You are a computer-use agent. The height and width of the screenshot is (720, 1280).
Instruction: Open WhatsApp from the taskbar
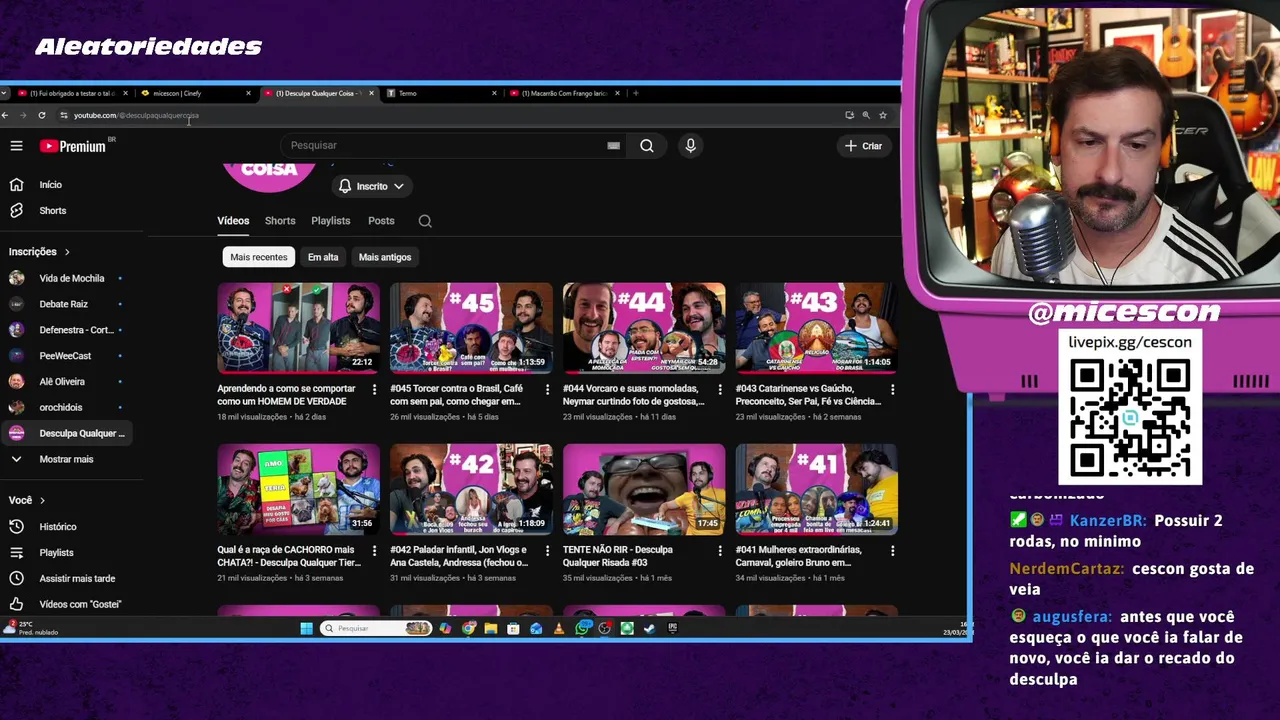582,628
